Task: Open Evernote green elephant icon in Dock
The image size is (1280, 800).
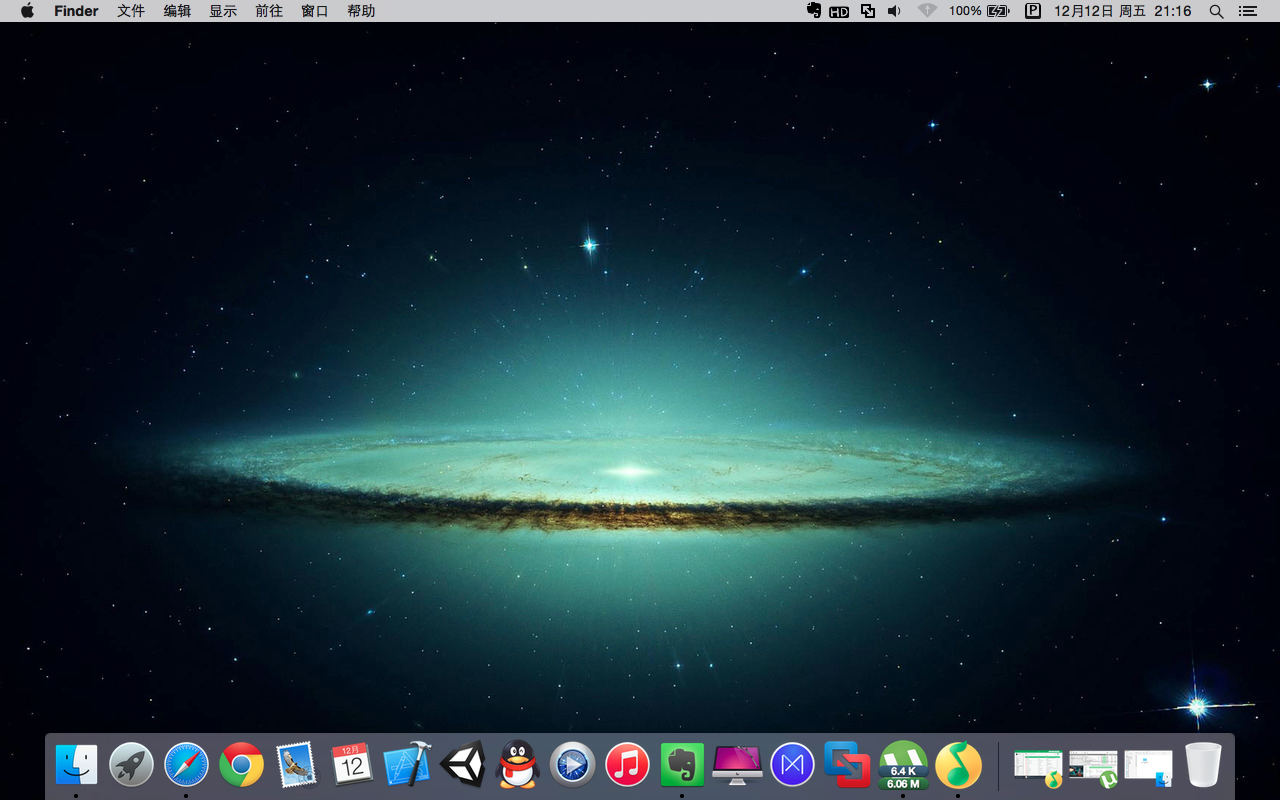Action: click(682, 765)
